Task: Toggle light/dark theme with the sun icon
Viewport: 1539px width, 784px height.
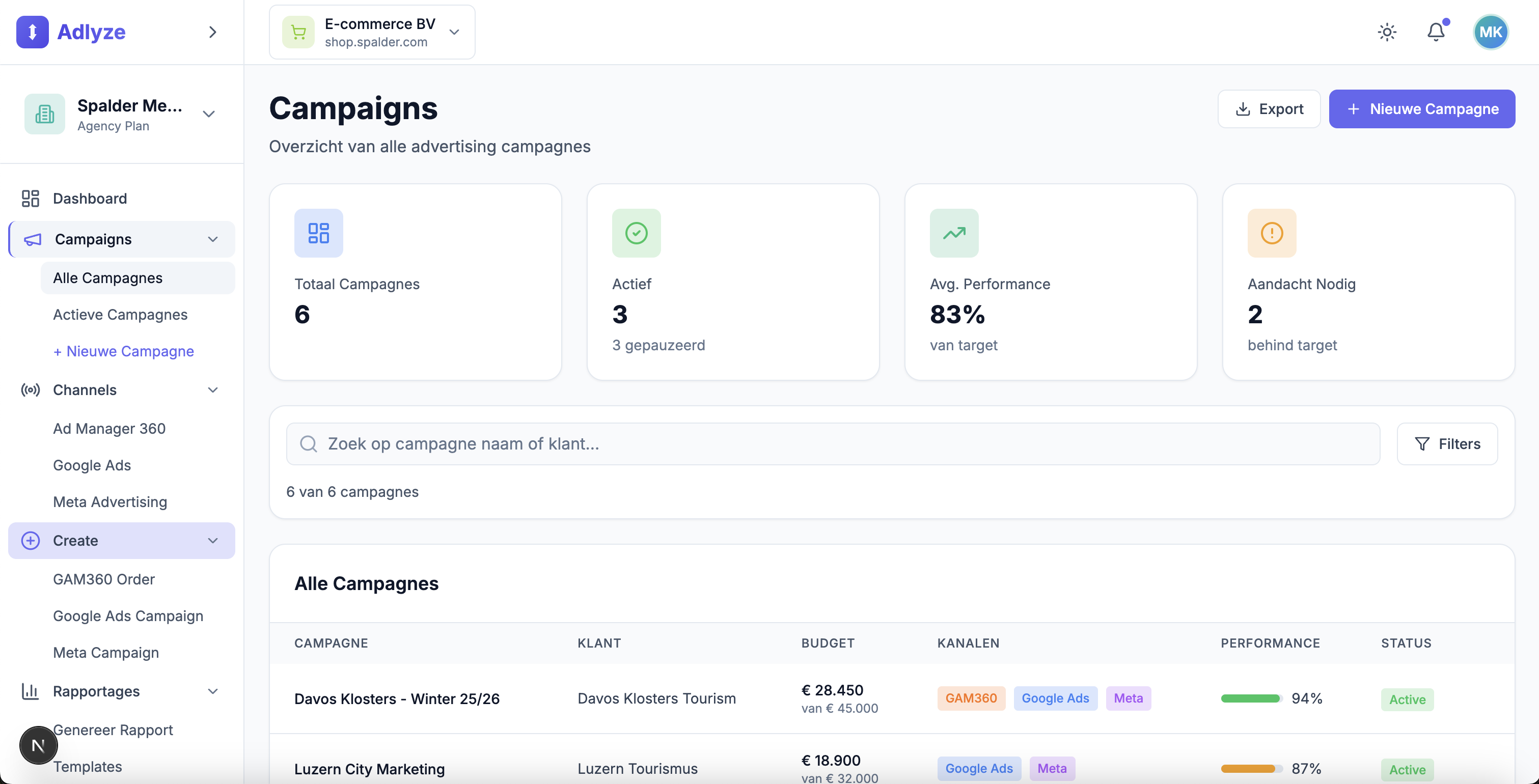Action: point(1387,32)
